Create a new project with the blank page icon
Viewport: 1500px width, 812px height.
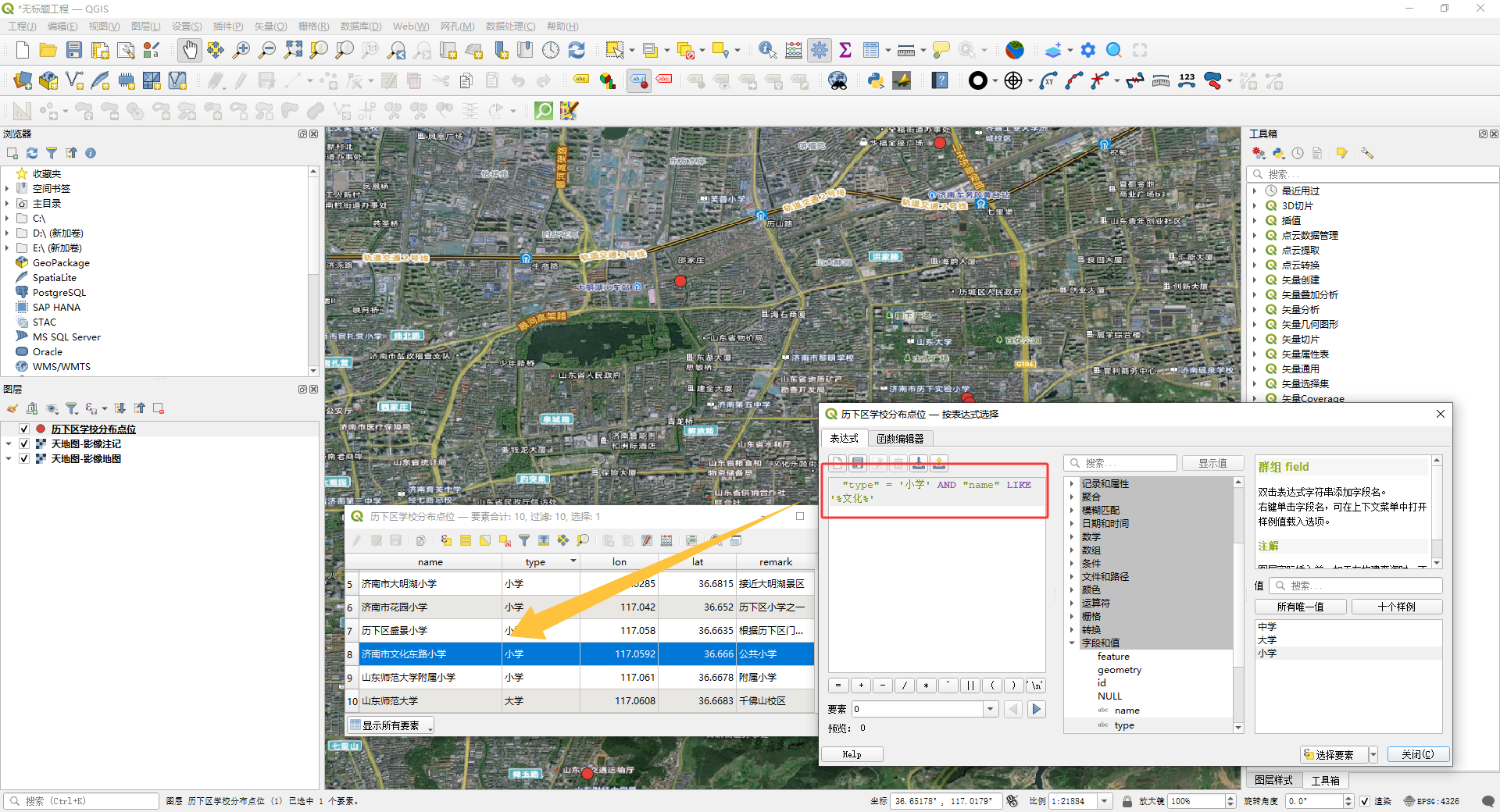click(x=23, y=50)
